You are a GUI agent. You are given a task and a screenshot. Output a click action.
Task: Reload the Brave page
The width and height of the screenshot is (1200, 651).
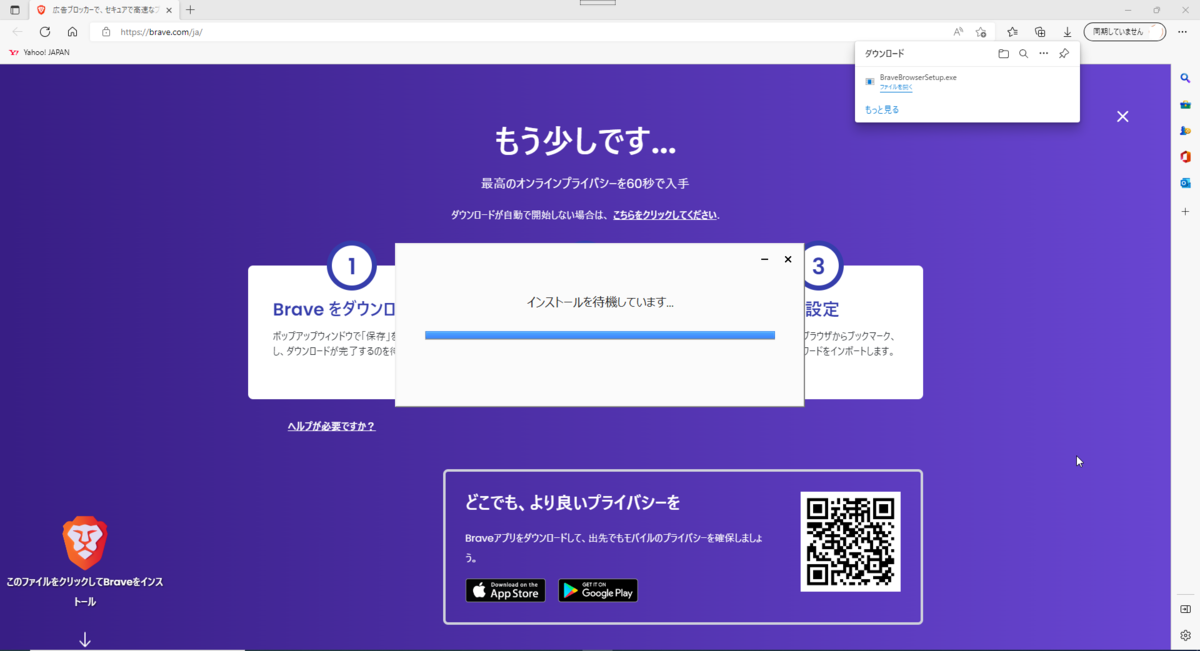coord(45,32)
